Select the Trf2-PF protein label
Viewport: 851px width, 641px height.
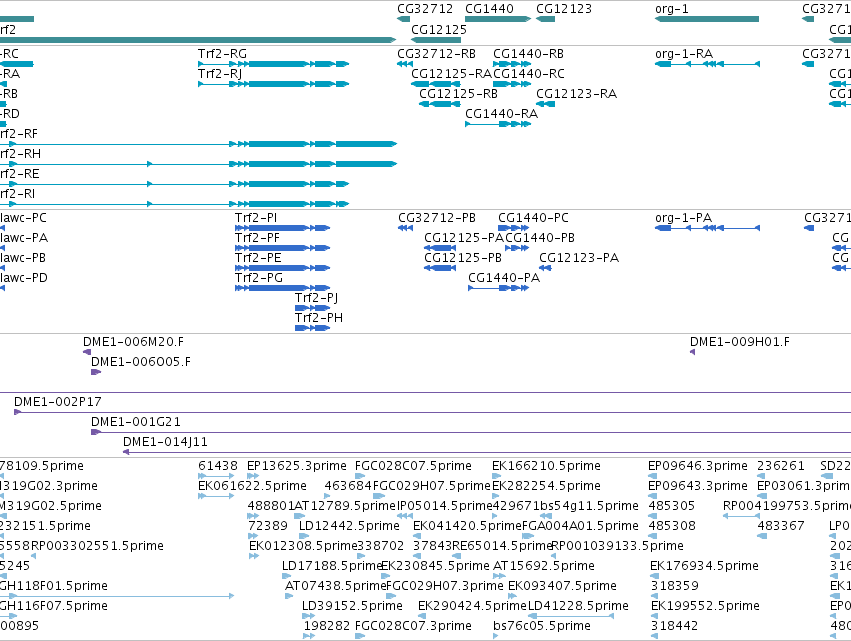click(x=257, y=238)
